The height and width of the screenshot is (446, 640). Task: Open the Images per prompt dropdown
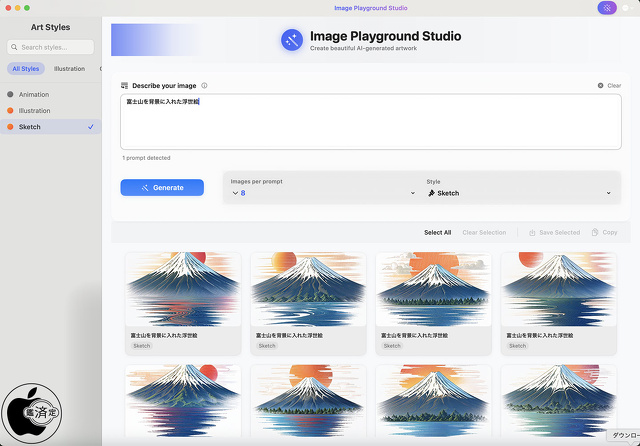coord(322,192)
